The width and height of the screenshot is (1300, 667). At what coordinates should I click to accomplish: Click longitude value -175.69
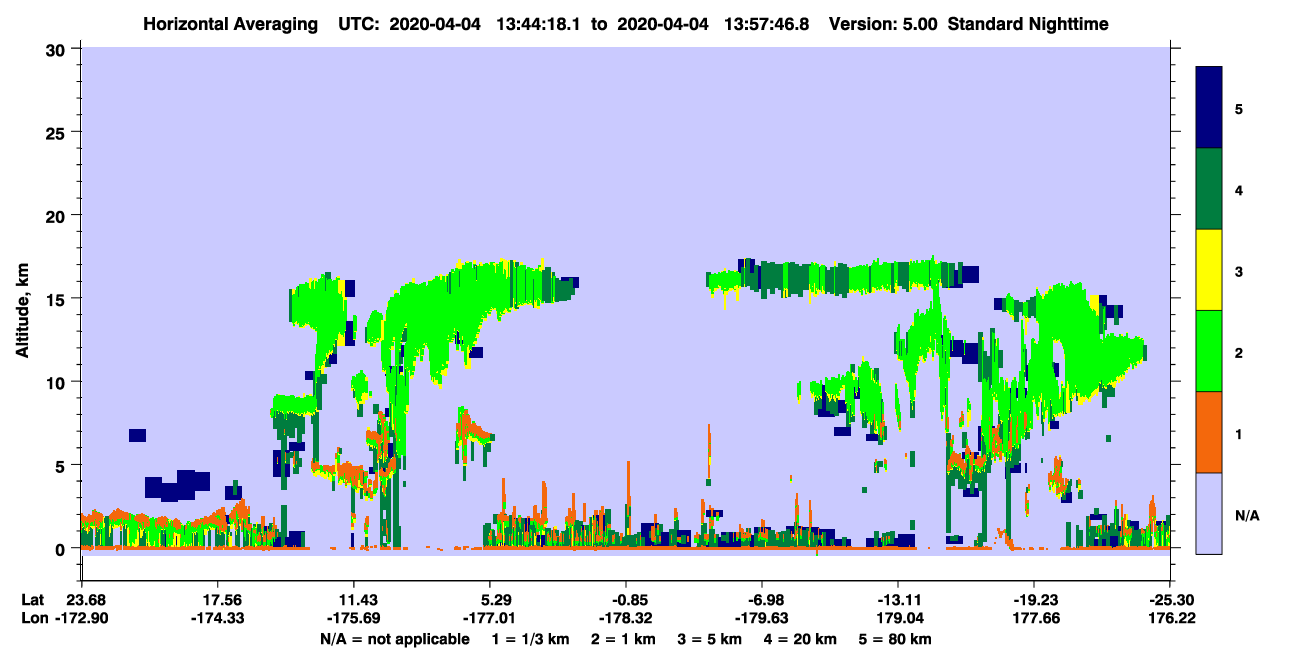point(353,619)
